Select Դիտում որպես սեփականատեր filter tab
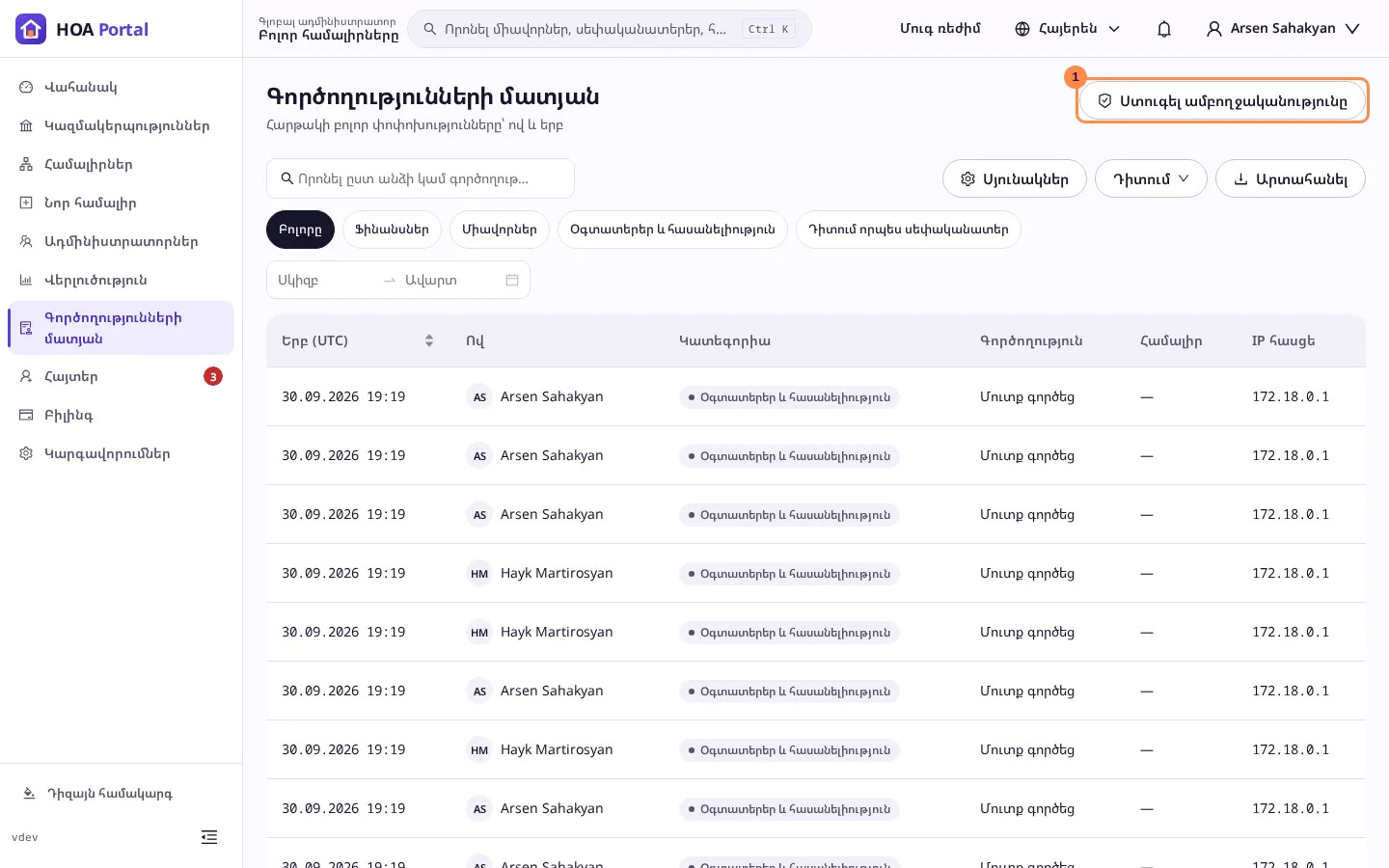This screenshot has width=1389, height=868. [909, 230]
